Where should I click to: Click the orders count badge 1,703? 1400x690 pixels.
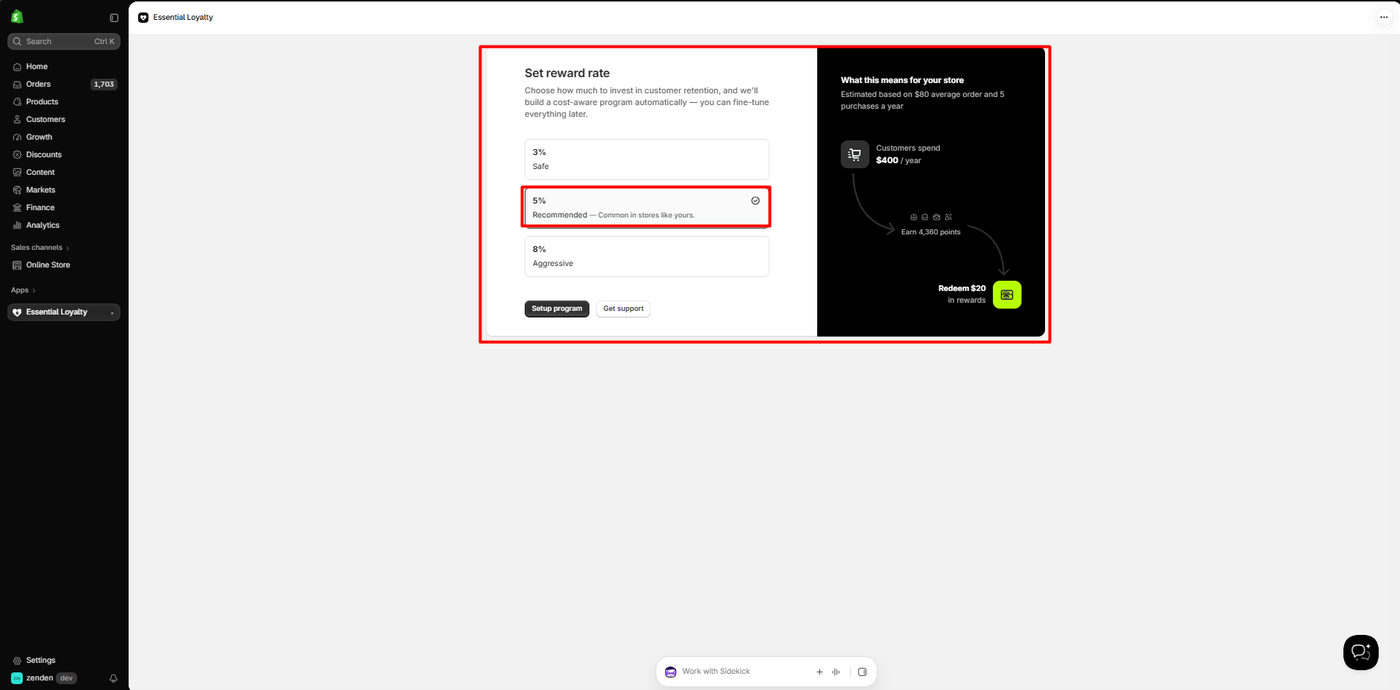point(104,84)
